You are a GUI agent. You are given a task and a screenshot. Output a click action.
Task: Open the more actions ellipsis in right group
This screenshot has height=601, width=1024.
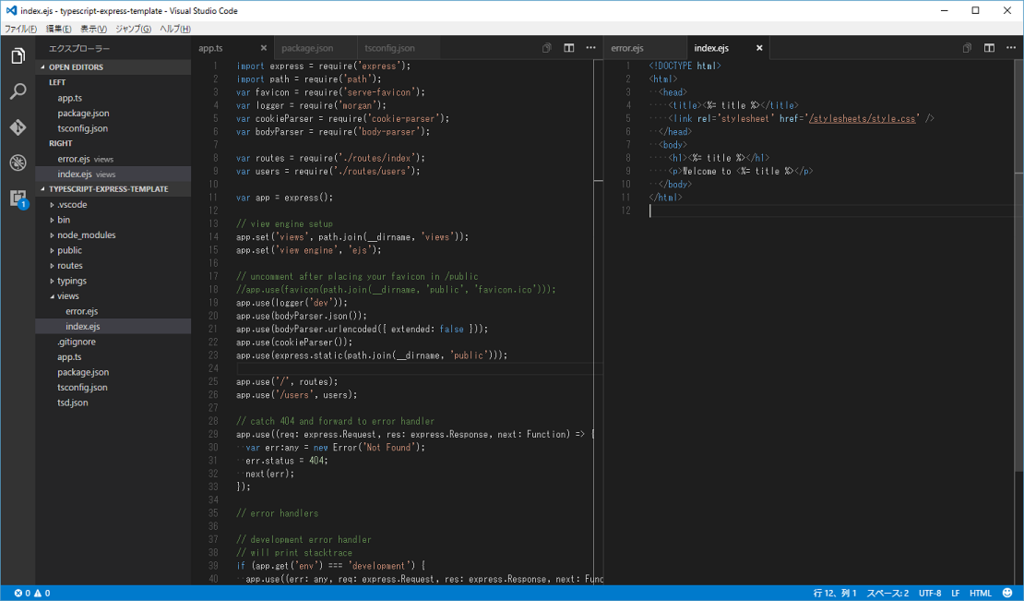pos(1011,48)
